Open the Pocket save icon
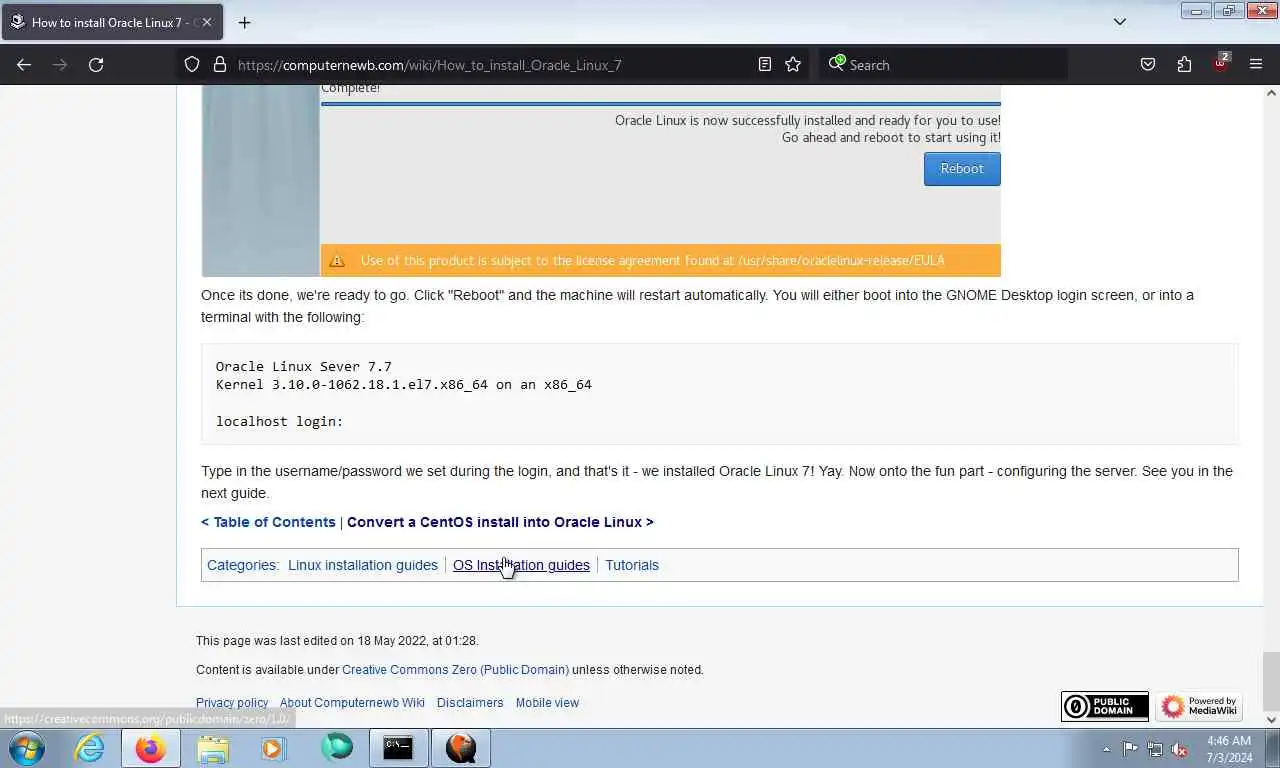The height and width of the screenshot is (768, 1280). pyautogui.click(x=1148, y=64)
